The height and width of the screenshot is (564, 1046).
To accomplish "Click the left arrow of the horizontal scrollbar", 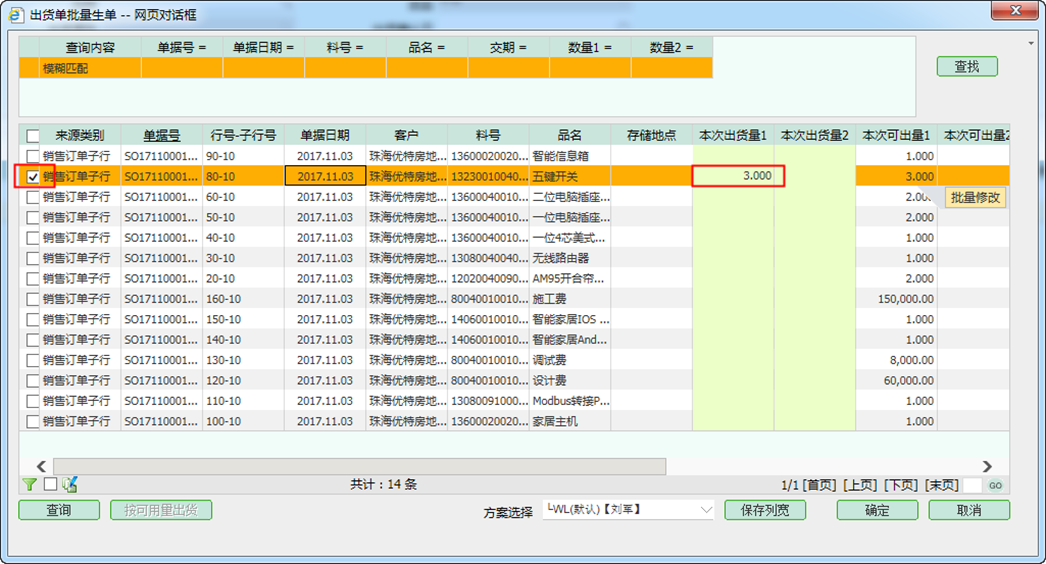I will point(41,466).
